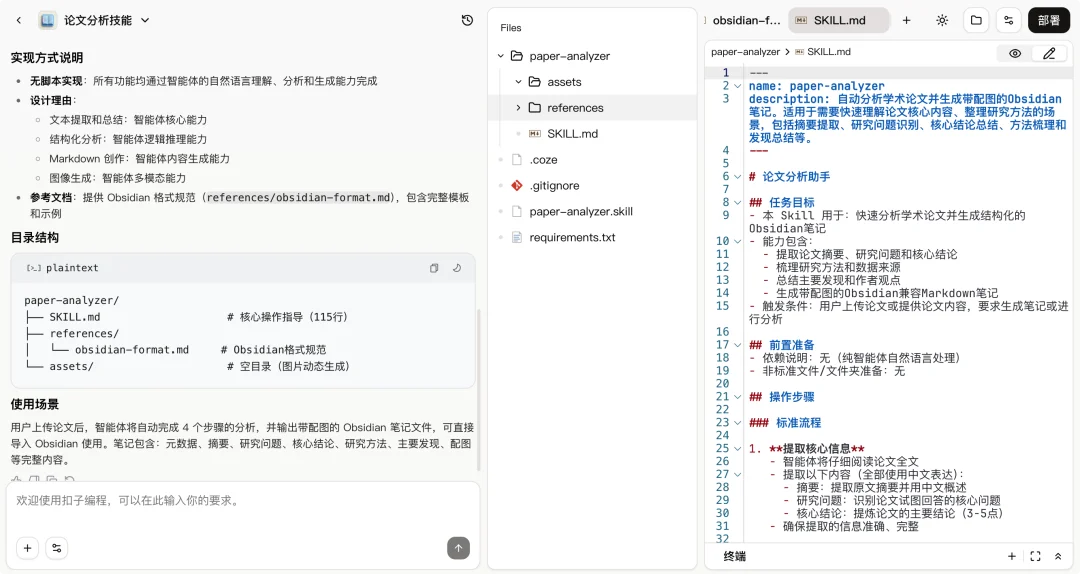Click line number 15 in editor gutter
Image resolution: width=1080 pixels, height=574 pixels.
pyautogui.click(x=722, y=306)
